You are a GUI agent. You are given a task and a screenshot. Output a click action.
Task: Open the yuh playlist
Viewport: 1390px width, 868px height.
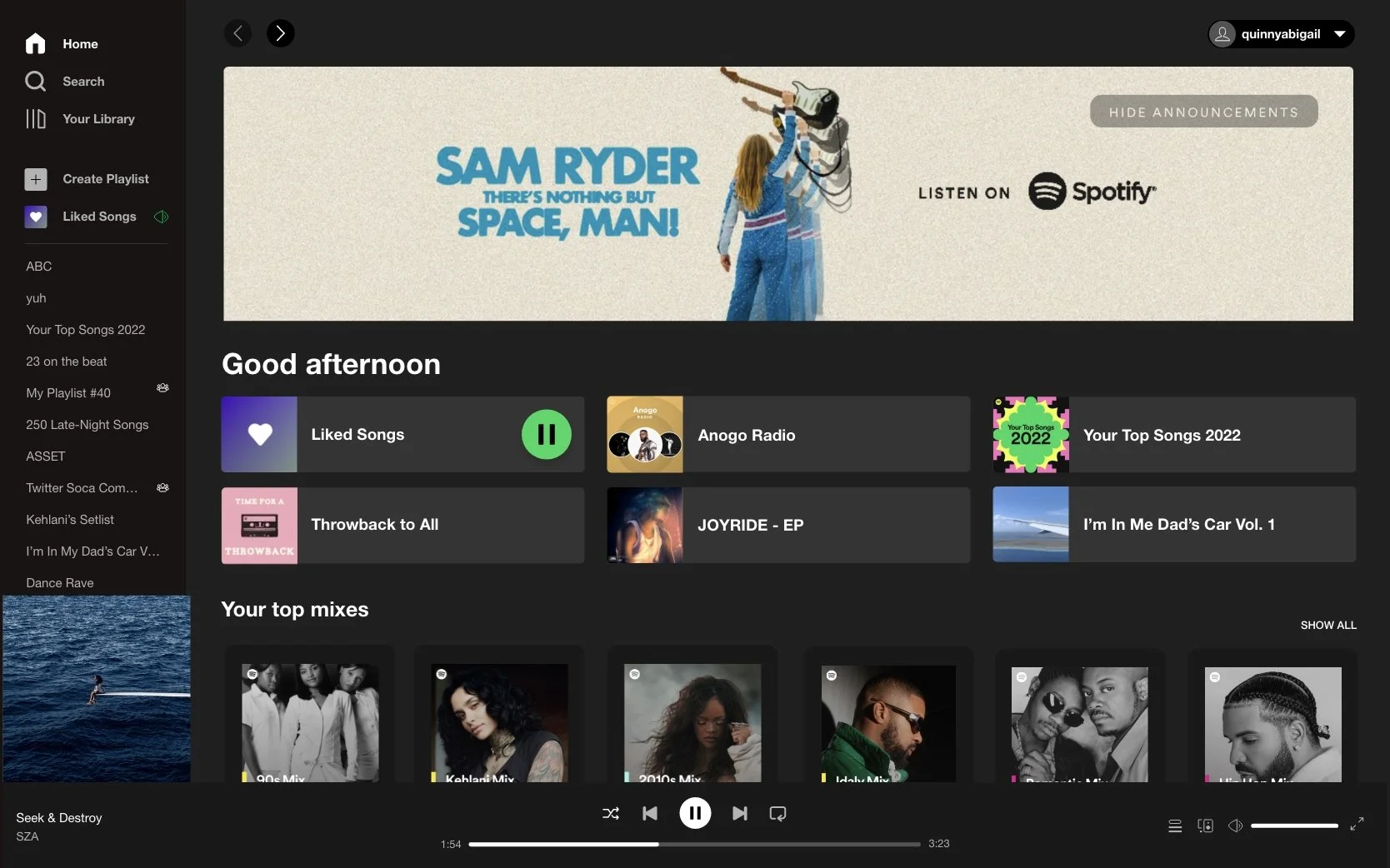36,298
